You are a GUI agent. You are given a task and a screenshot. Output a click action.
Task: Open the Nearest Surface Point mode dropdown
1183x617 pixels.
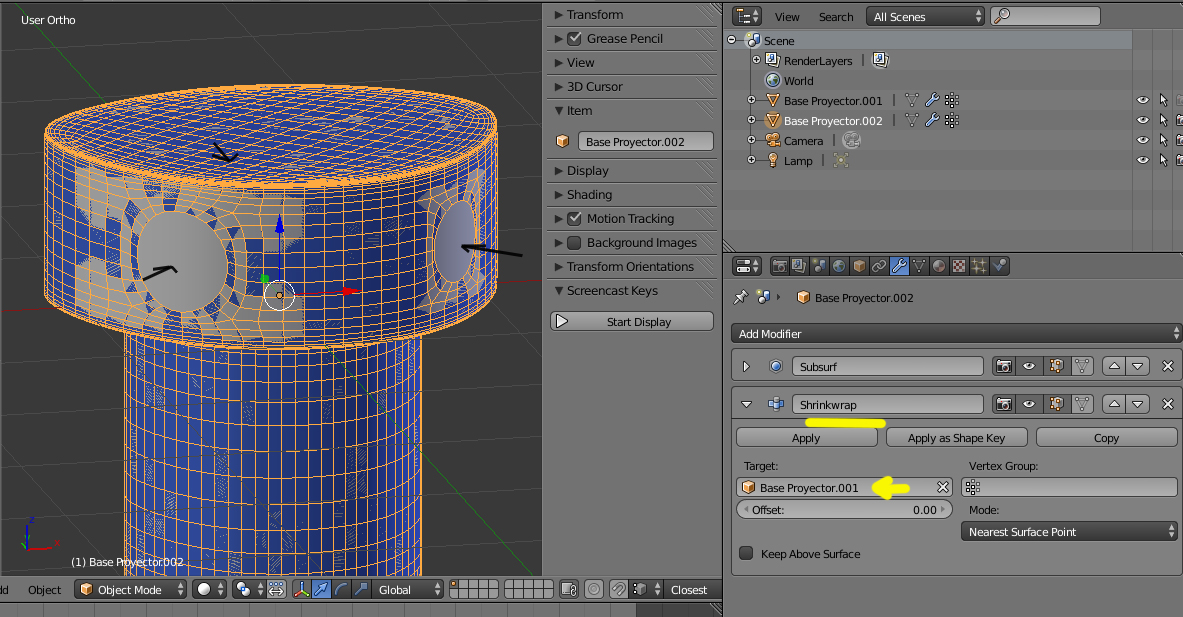1069,532
